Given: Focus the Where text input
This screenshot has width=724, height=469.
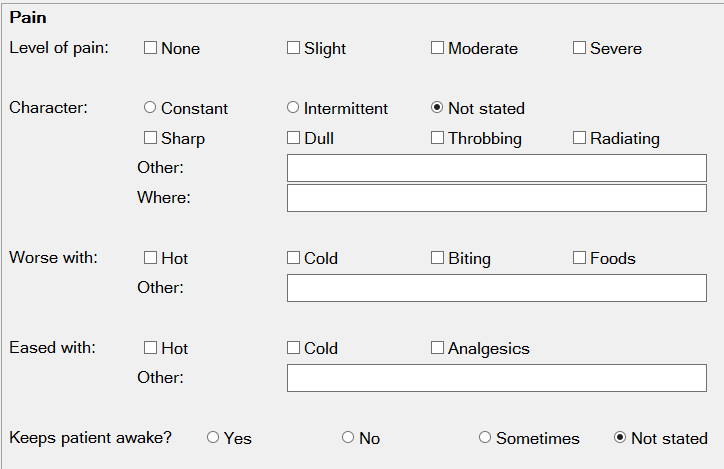Looking at the screenshot, I should click(496, 198).
